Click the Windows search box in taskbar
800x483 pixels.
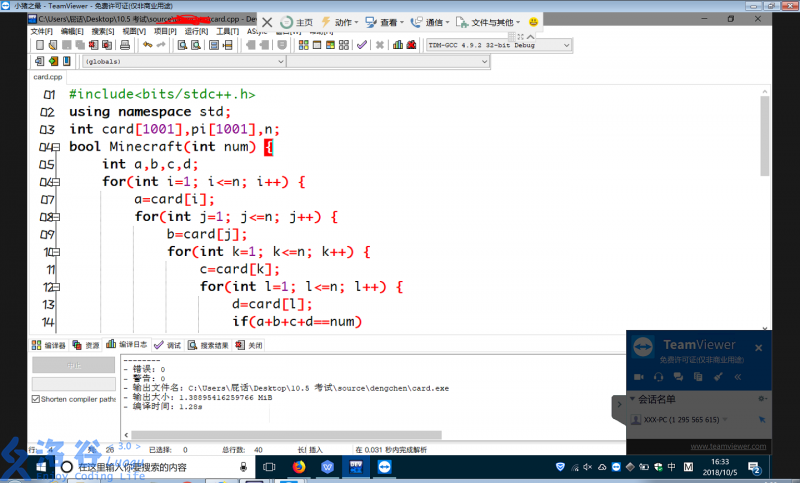tap(150, 467)
